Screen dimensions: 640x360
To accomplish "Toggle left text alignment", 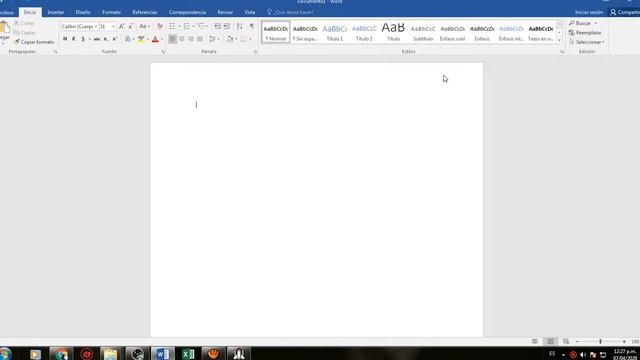I will tap(173, 39).
